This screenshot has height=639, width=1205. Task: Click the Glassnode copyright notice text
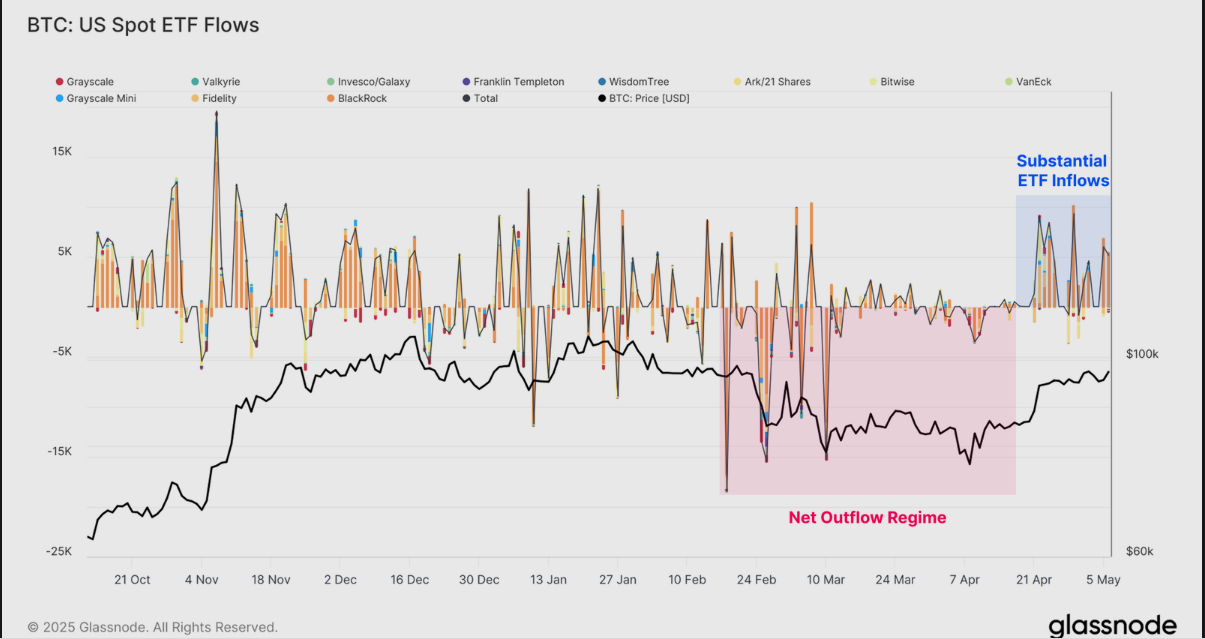pyautogui.click(x=152, y=627)
